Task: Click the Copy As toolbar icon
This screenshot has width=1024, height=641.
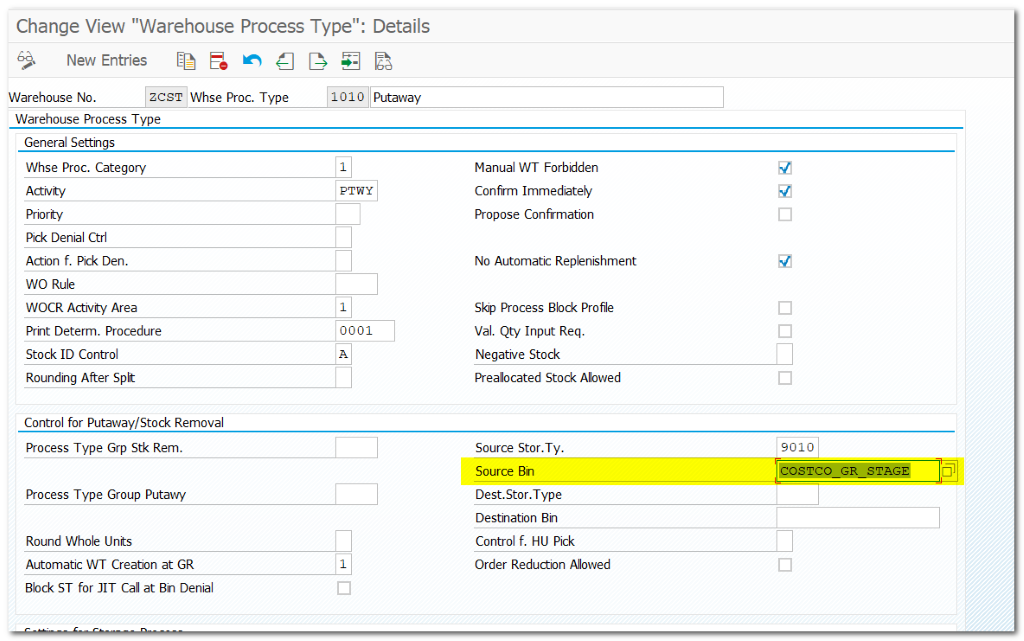Action: (186, 60)
